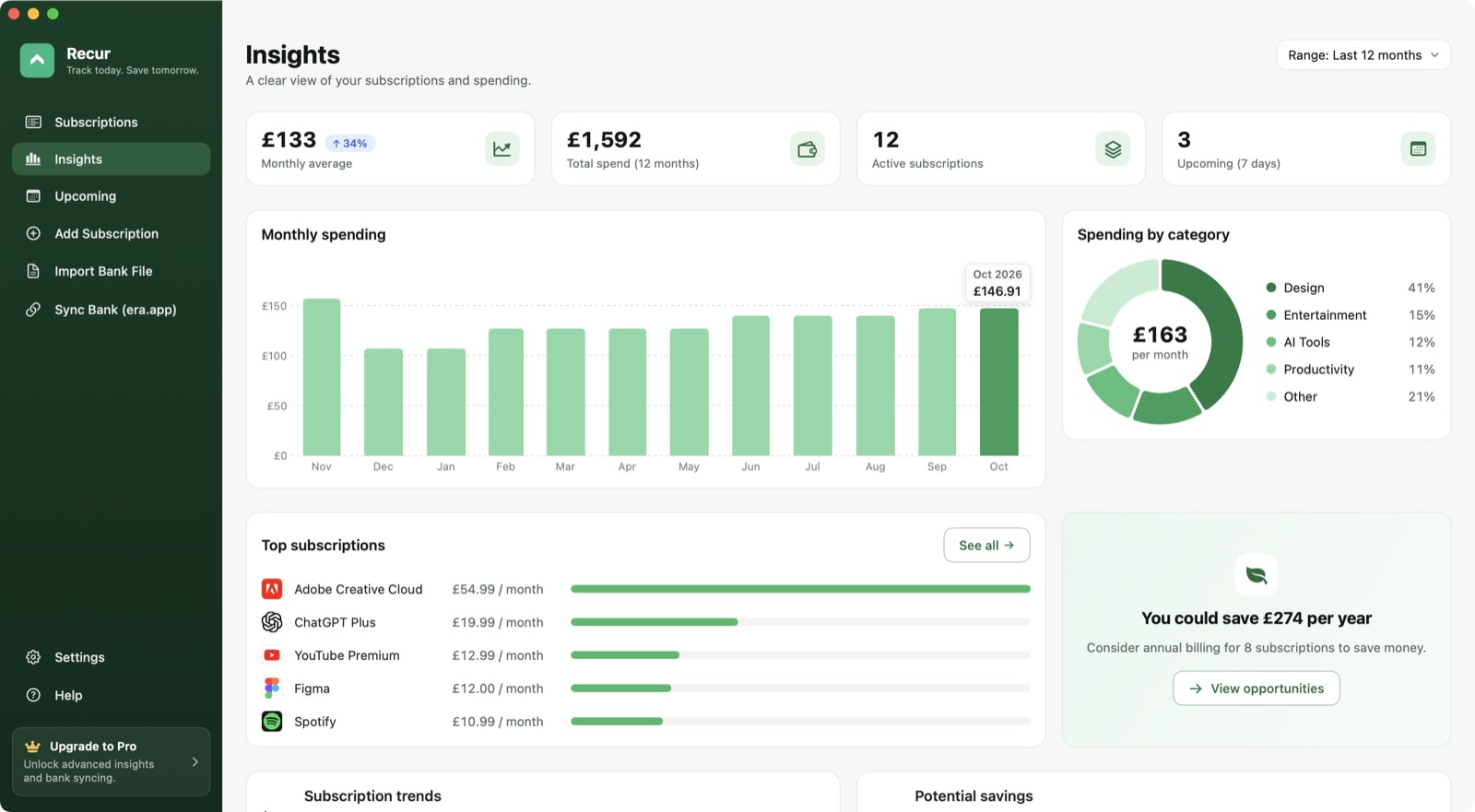Click the Add Subscription plus icon
The height and width of the screenshot is (812, 1475).
pyautogui.click(x=33, y=233)
